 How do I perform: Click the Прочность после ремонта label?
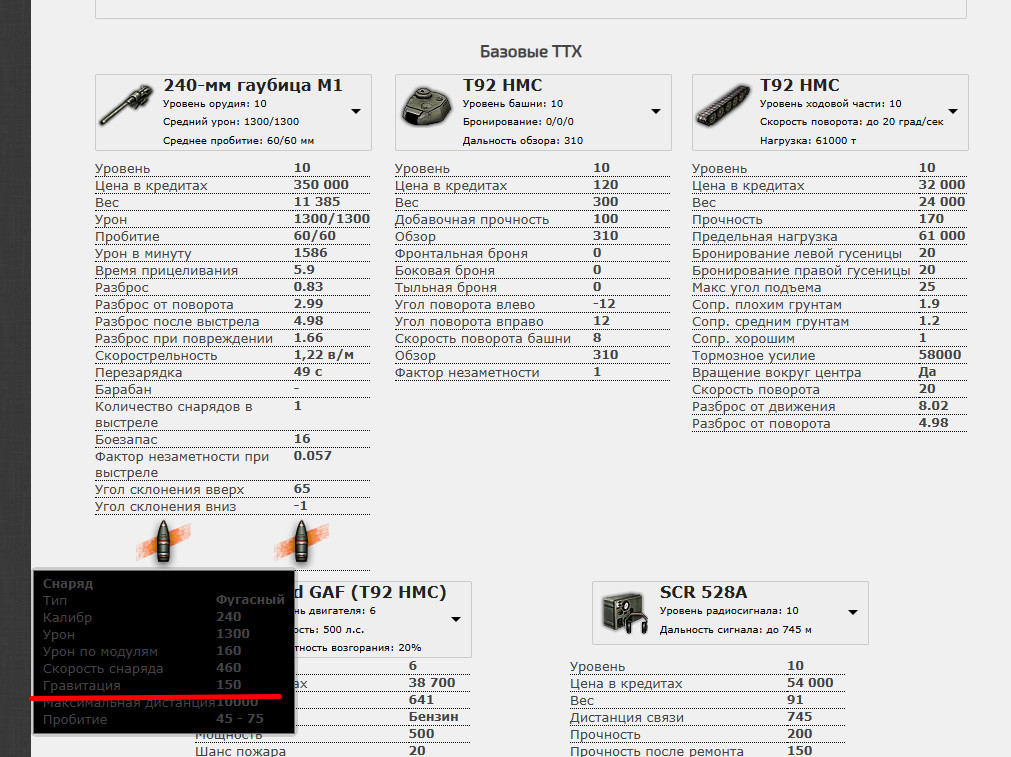pos(656,751)
